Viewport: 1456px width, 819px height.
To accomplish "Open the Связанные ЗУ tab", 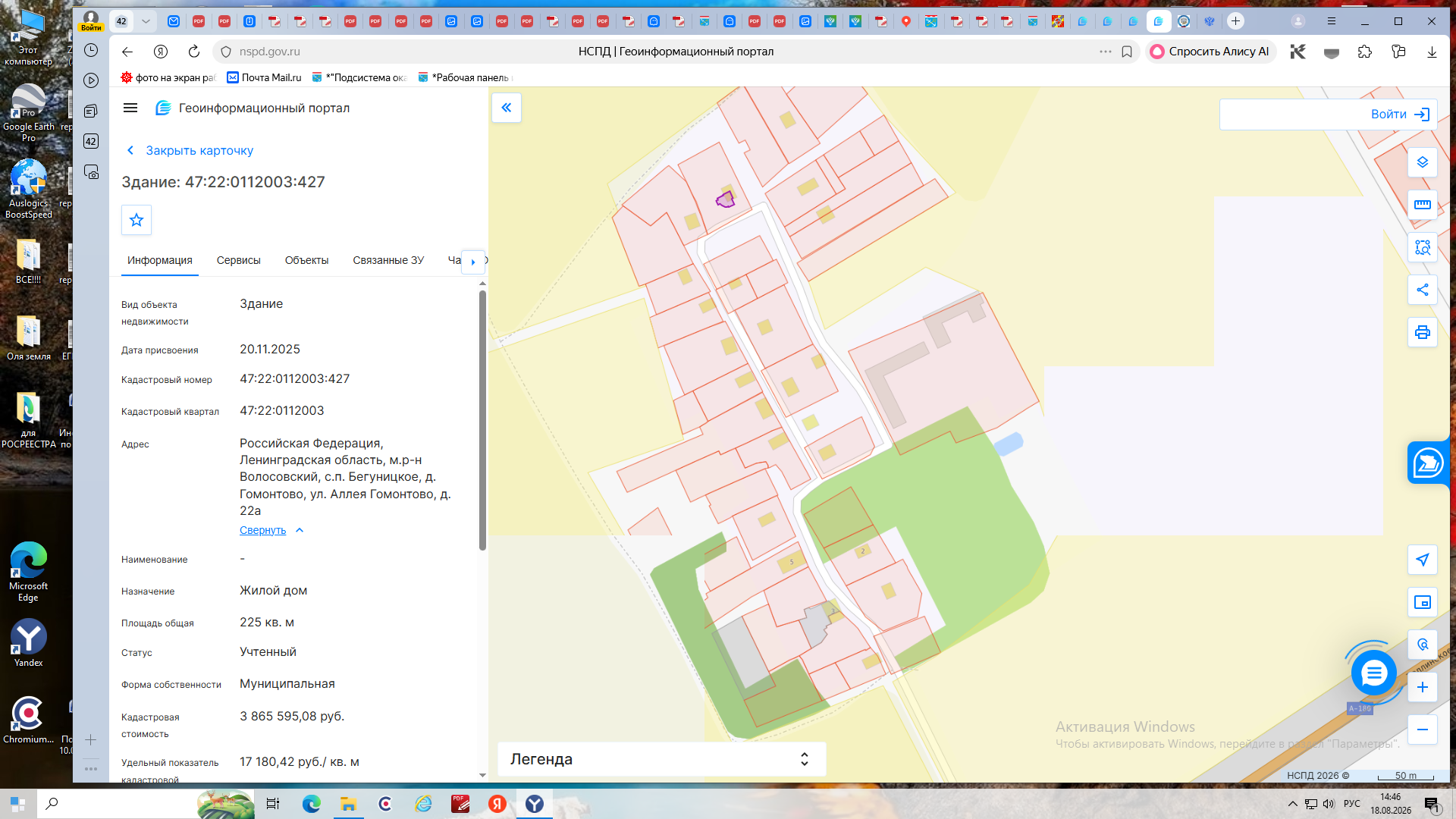I will tap(388, 260).
